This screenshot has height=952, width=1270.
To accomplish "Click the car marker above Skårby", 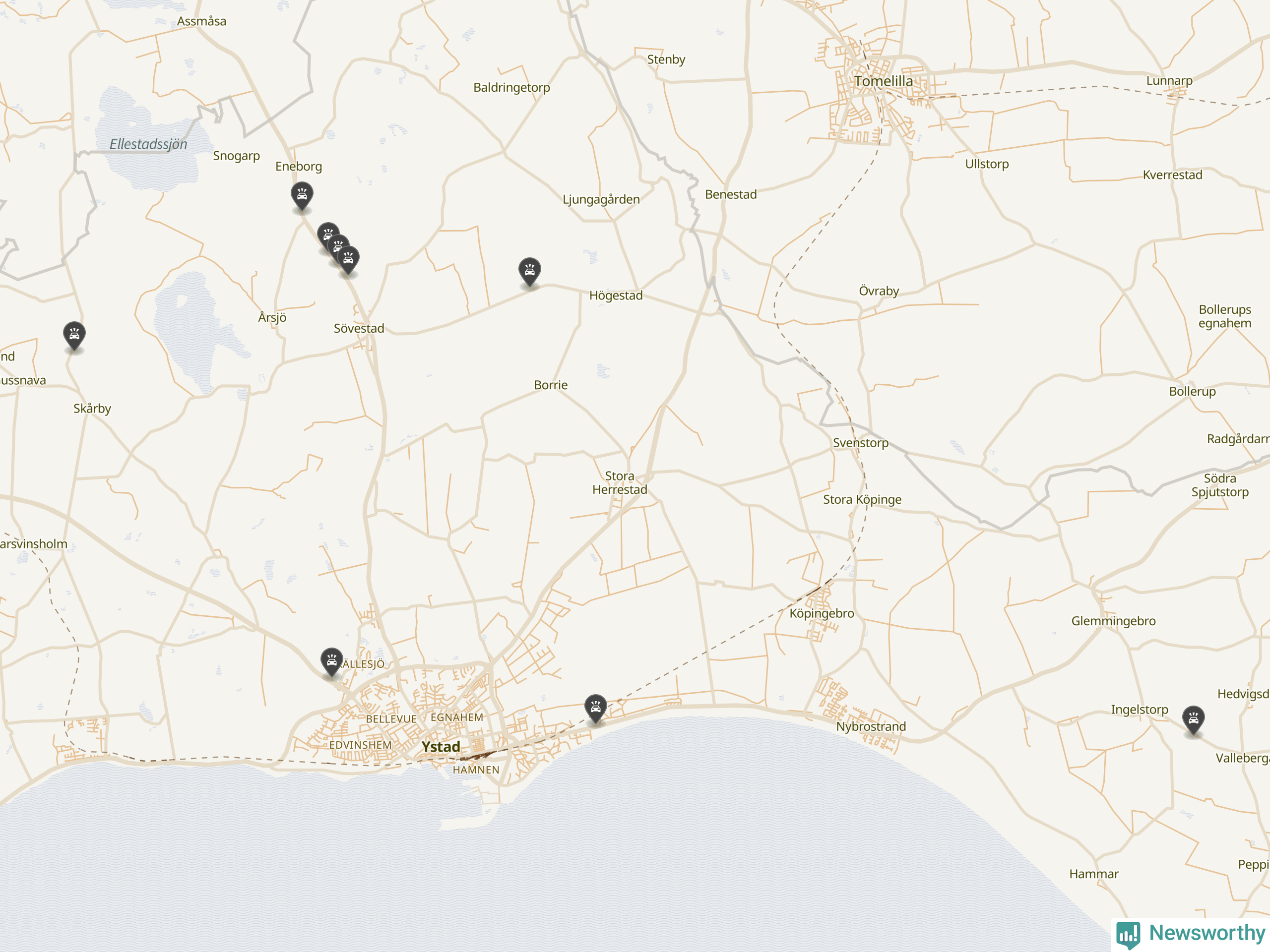I will point(74,335).
